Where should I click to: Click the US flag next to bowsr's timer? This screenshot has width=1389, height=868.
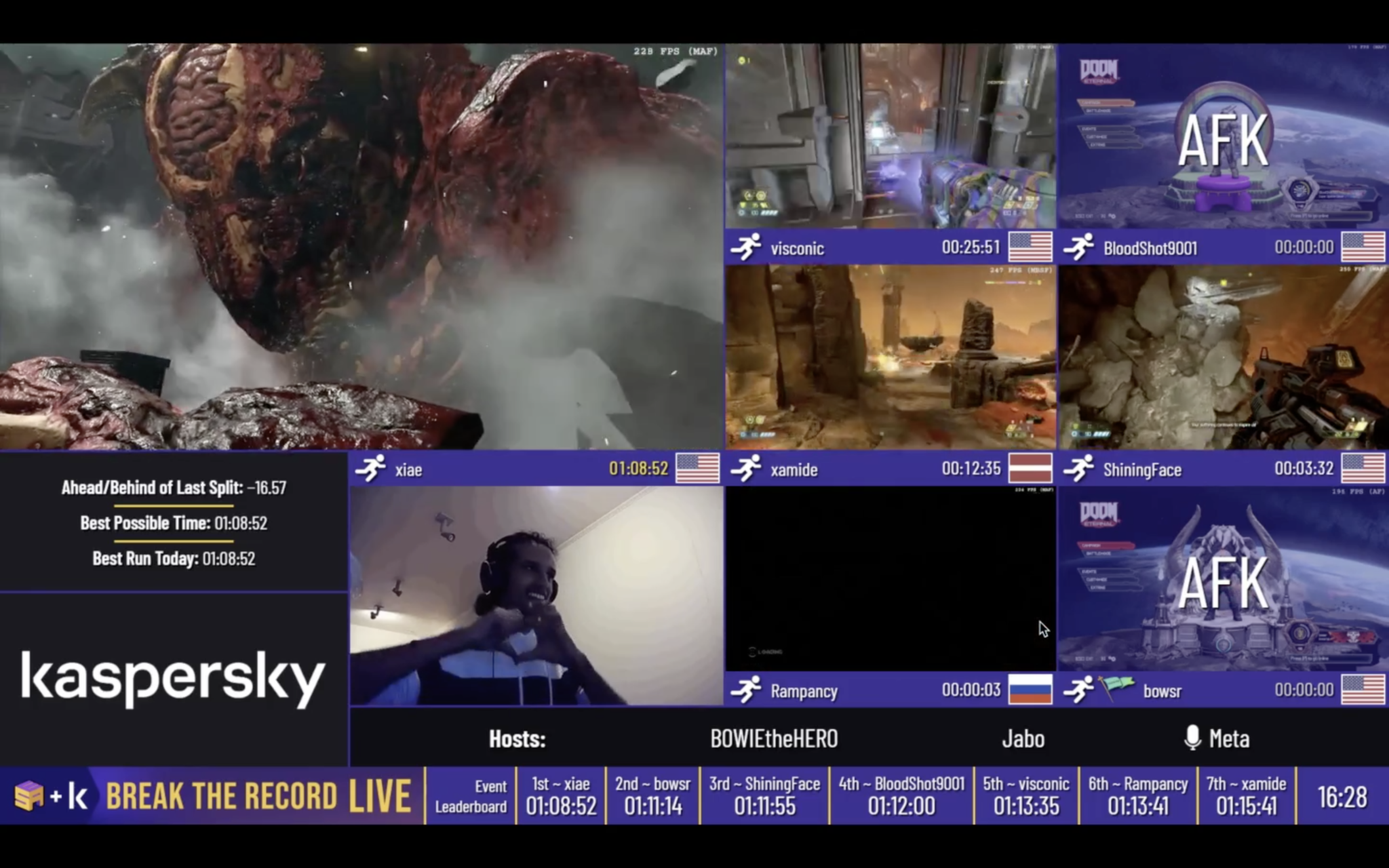point(1363,690)
